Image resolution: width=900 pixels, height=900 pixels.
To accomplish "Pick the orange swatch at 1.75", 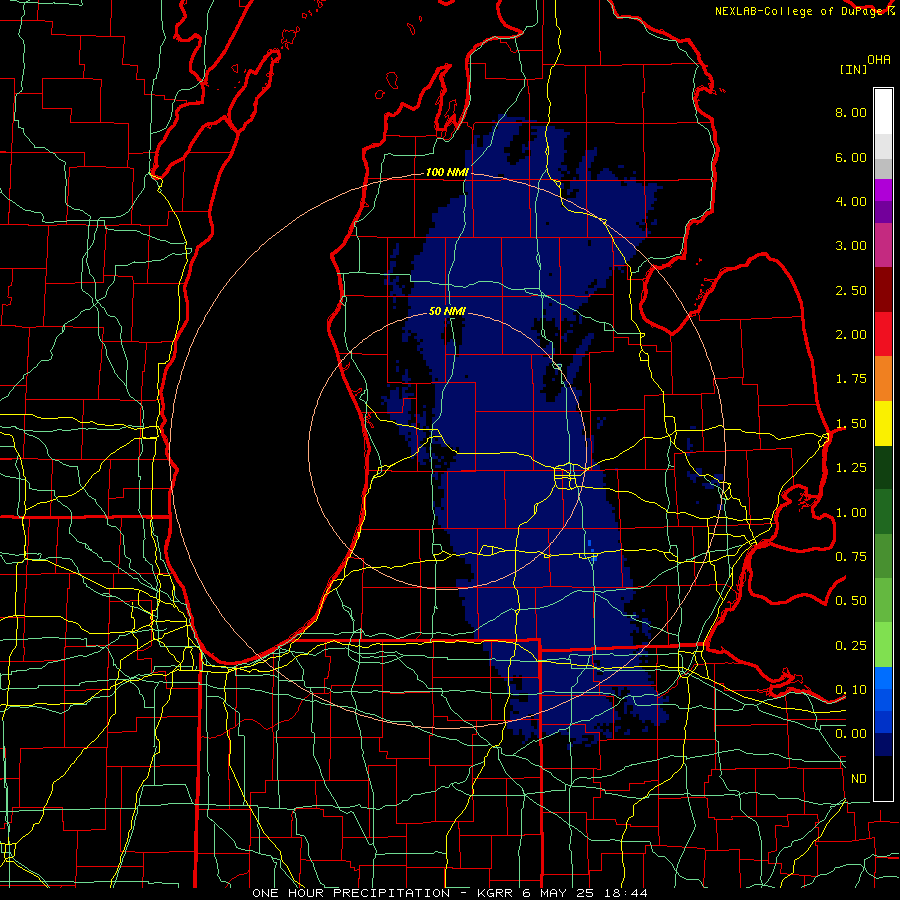I will [x=883, y=379].
